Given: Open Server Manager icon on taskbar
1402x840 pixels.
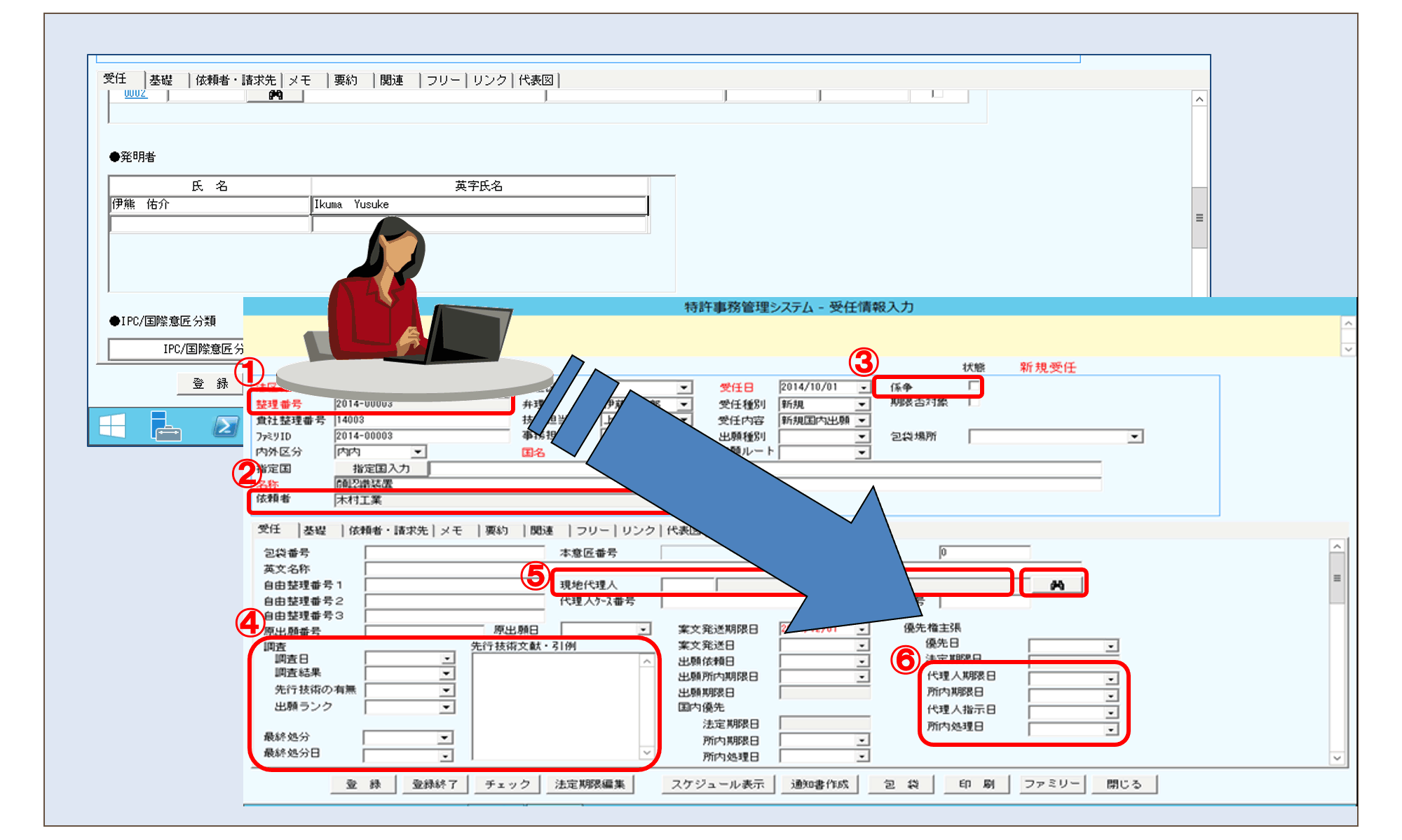Looking at the screenshot, I should click(166, 425).
